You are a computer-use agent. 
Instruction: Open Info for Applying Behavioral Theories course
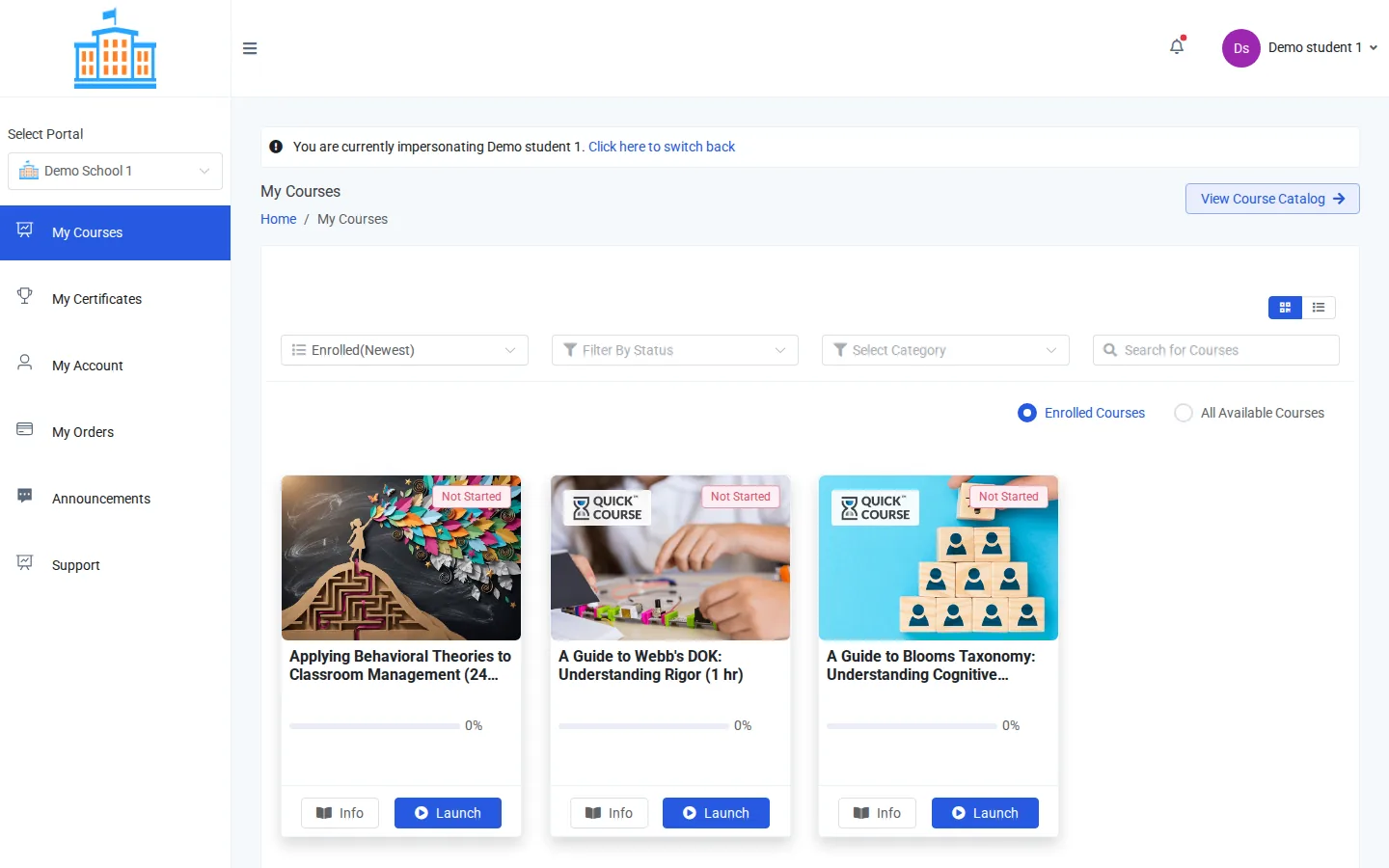pyautogui.click(x=340, y=813)
